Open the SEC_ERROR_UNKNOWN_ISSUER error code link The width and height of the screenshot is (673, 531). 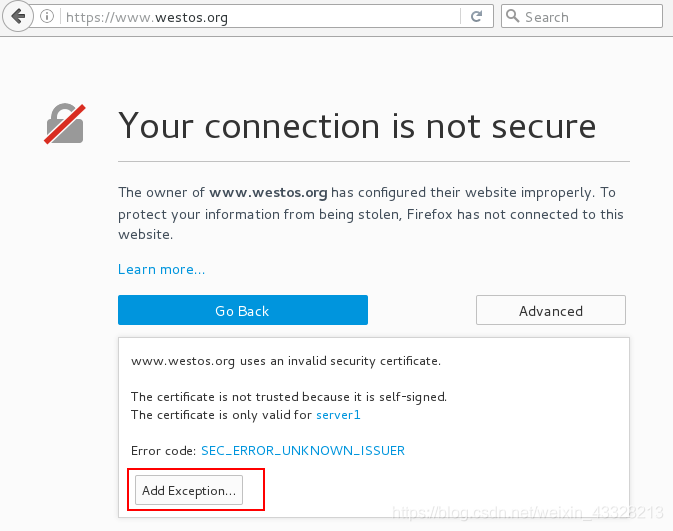point(303,450)
